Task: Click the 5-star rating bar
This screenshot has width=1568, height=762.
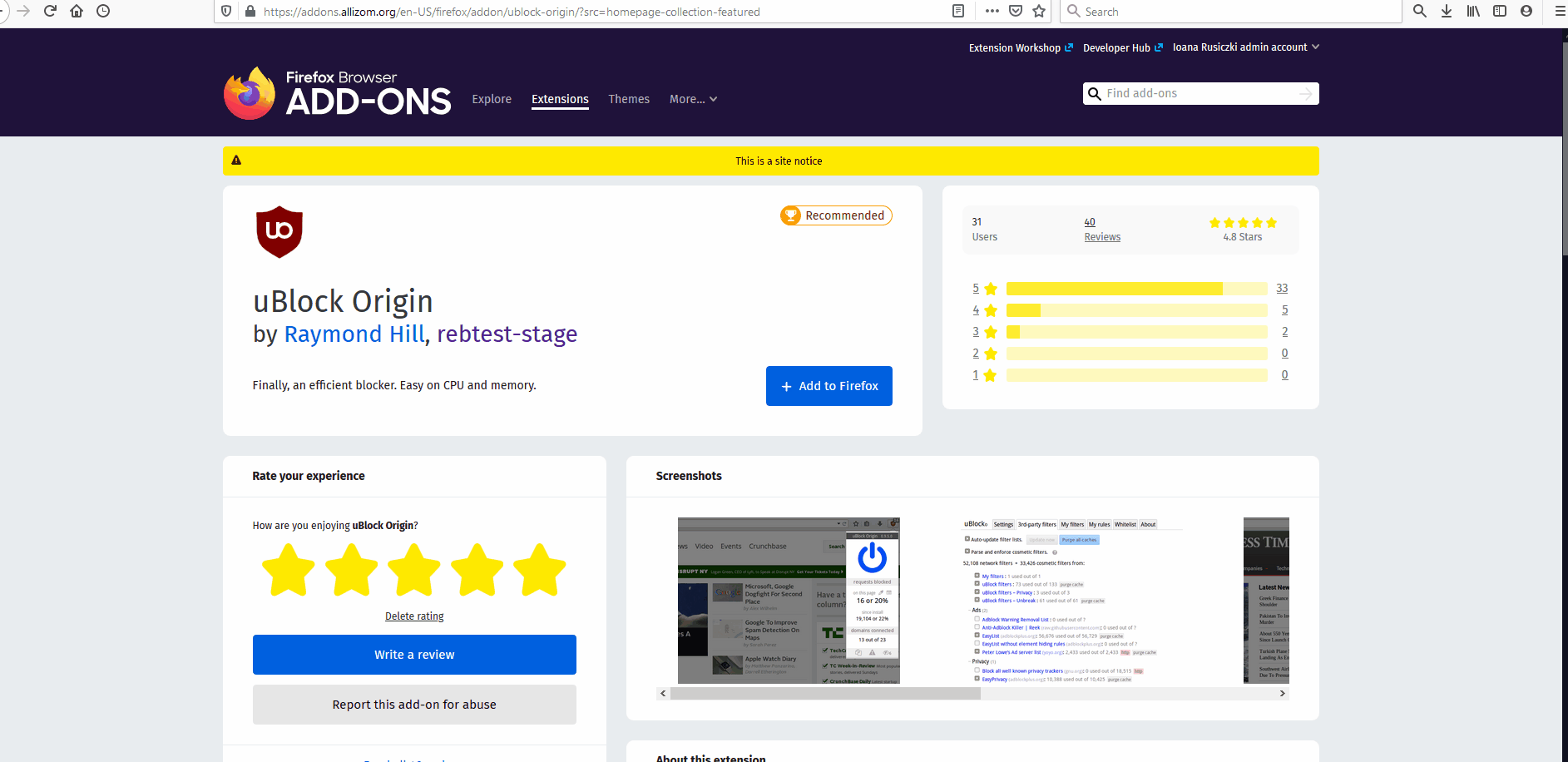Action: [x=1136, y=289]
